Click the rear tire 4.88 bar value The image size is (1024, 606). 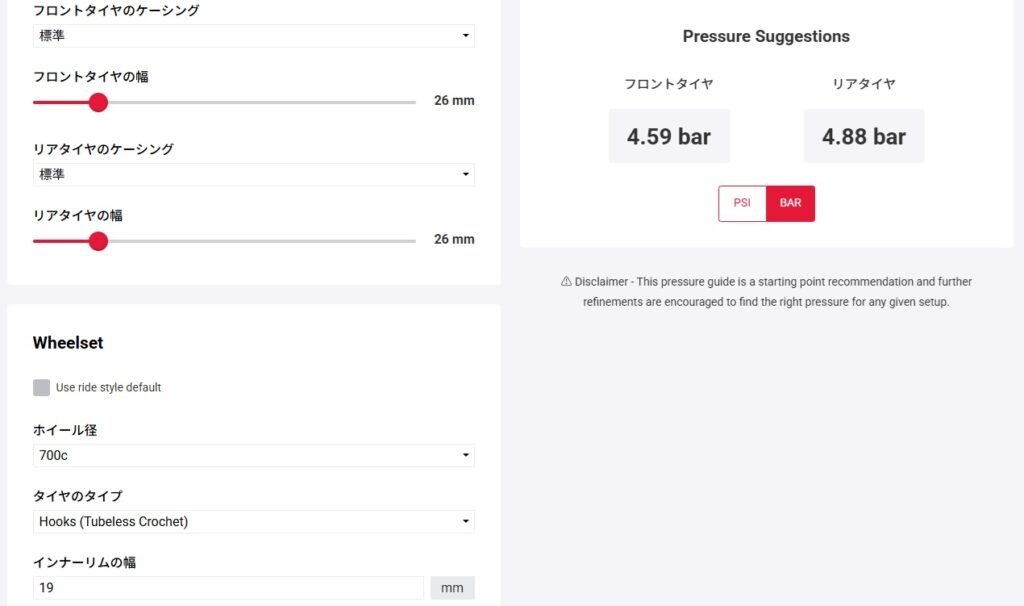pos(864,136)
